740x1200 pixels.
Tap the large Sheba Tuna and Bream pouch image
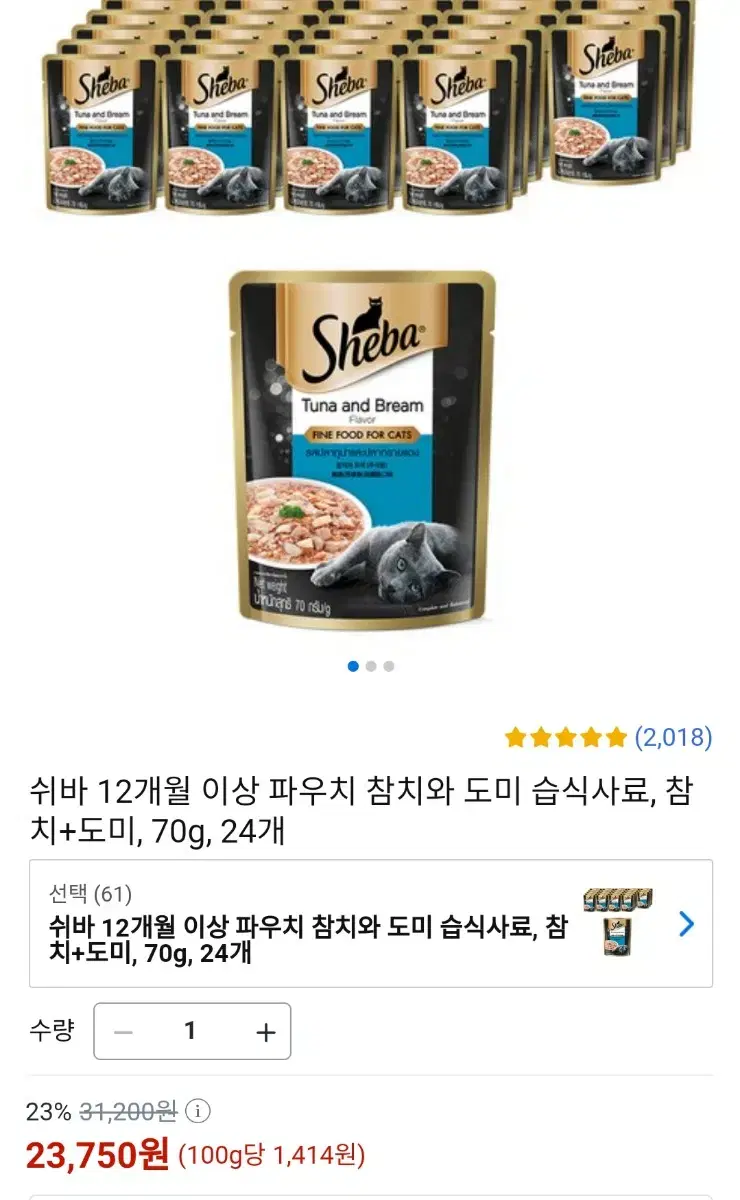[x=362, y=449]
